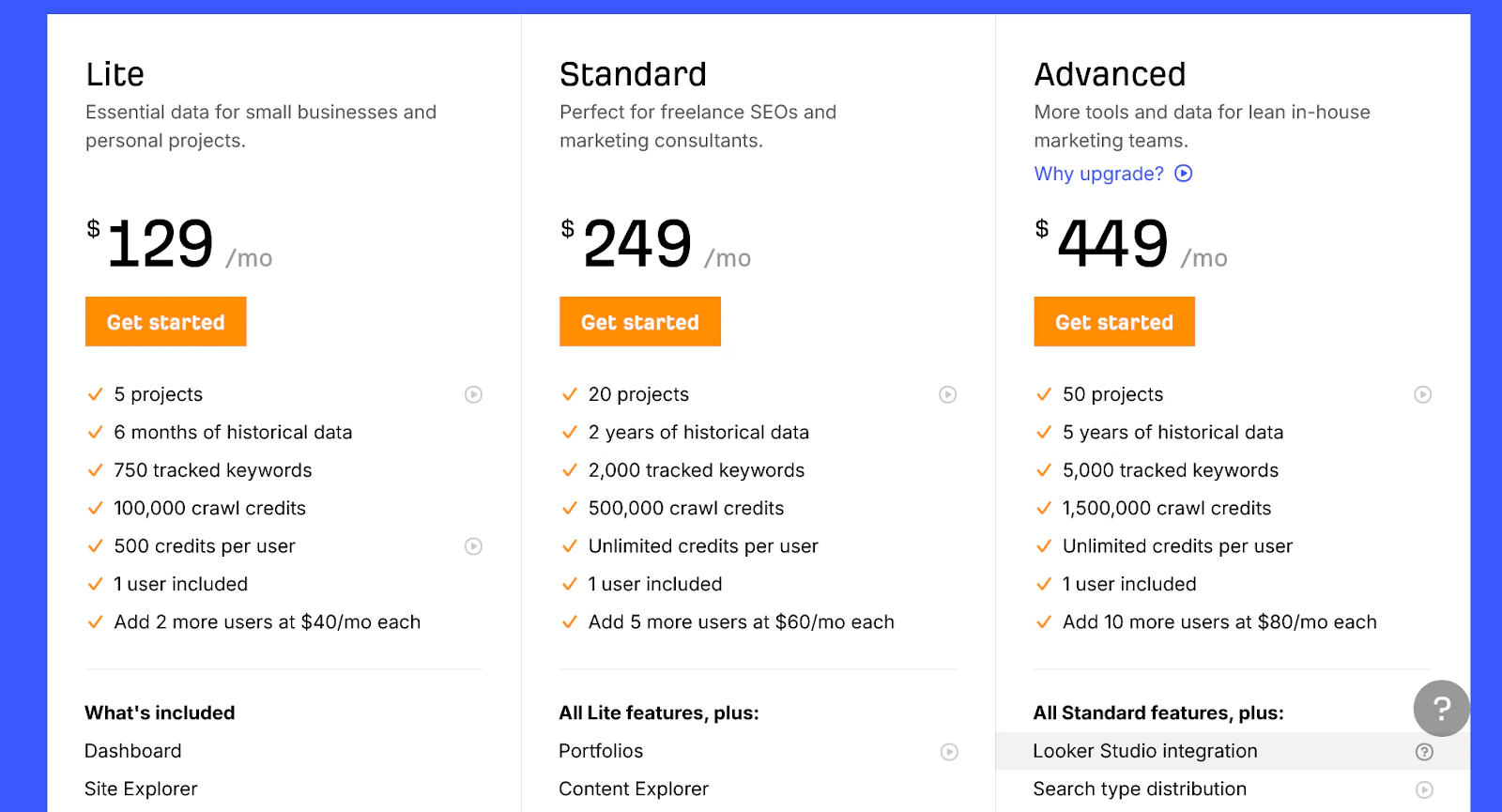
Task: Click play icon beside 5 projects
Action: 474,395
